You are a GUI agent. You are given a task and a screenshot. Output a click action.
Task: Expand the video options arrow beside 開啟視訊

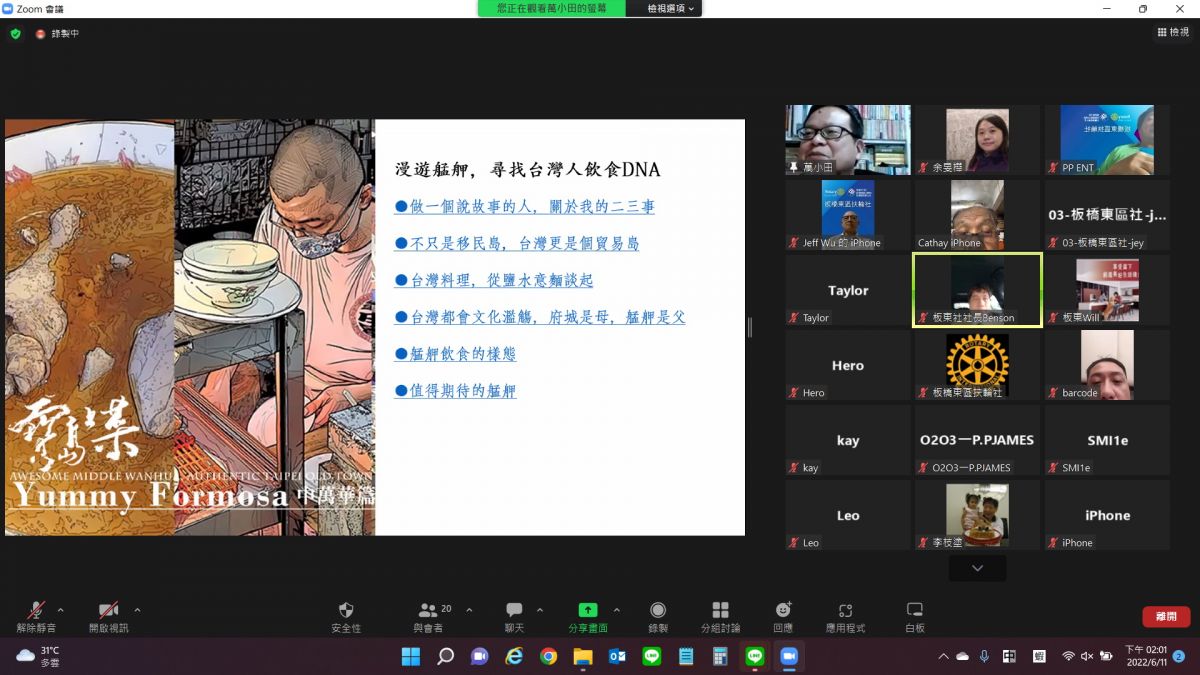pos(137,609)
